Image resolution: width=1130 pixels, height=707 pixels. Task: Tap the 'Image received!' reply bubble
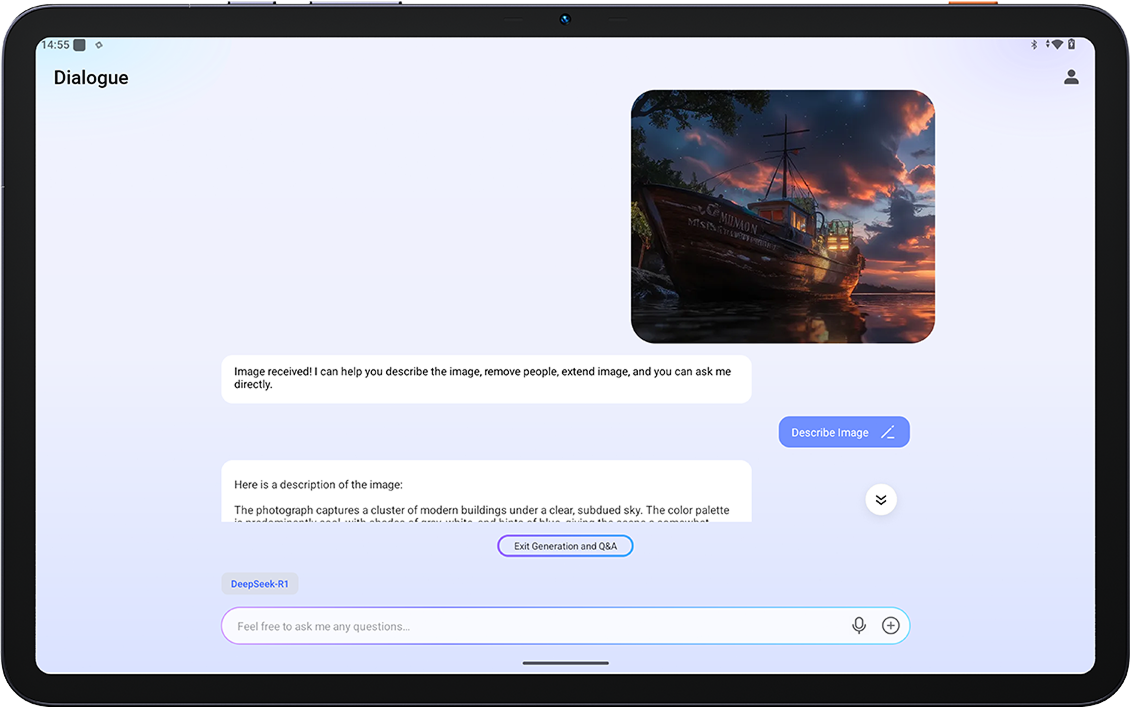point(485,378)
